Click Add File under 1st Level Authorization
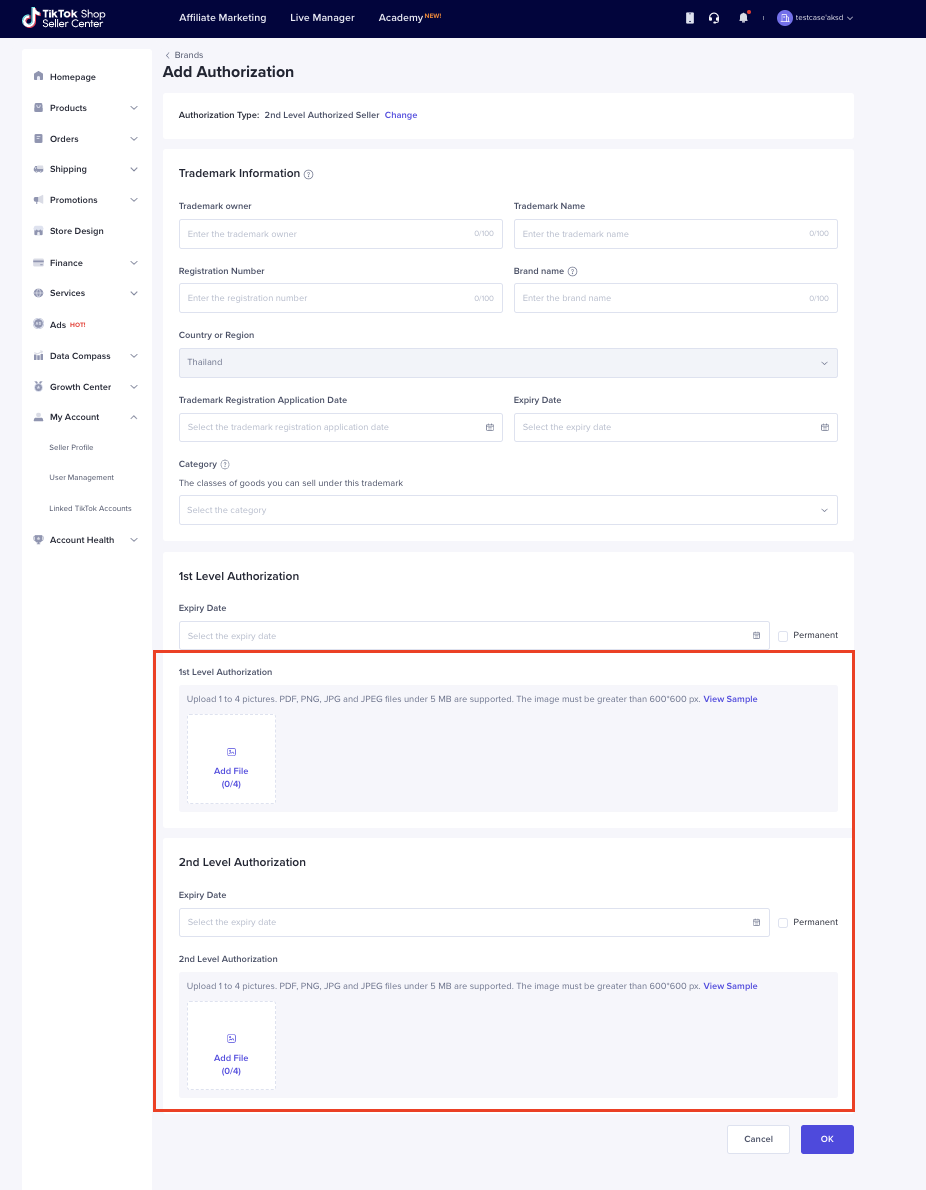The image size is (926, 1190). click(231, 759)
